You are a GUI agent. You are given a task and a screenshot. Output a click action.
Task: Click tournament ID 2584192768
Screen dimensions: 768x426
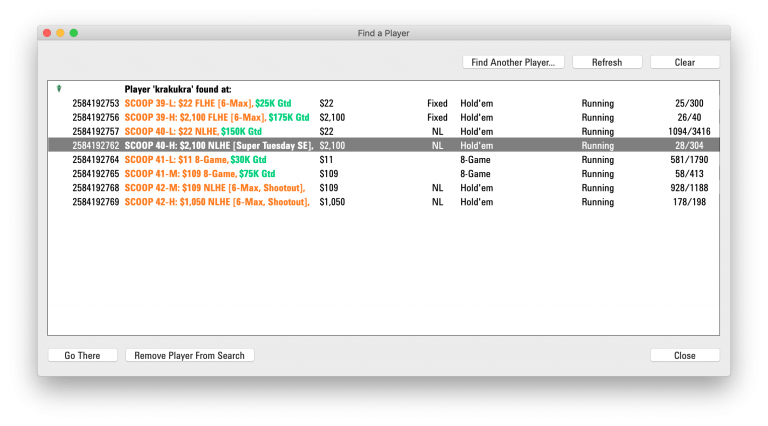(96, 188)
